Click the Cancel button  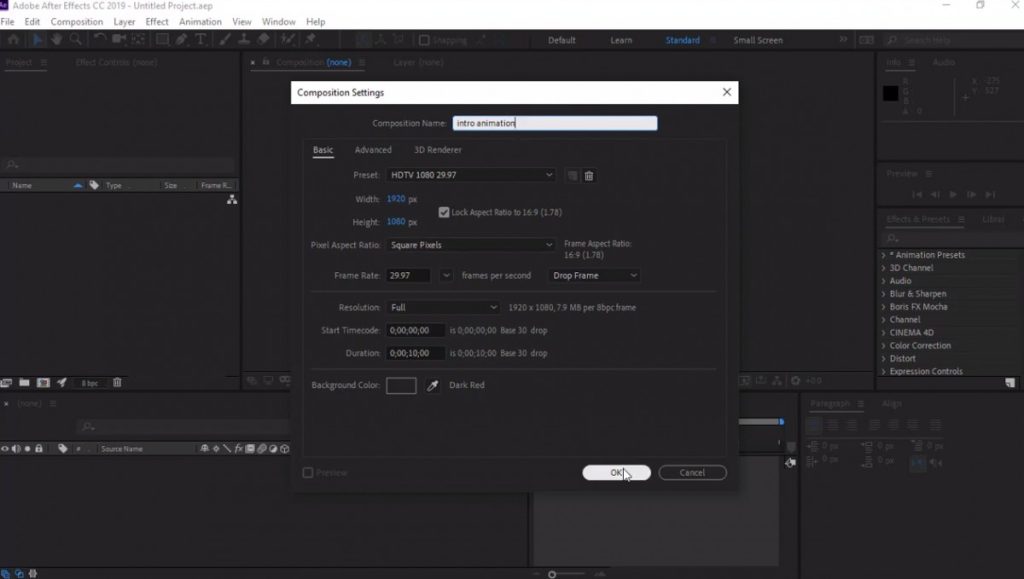pos(692,472)
